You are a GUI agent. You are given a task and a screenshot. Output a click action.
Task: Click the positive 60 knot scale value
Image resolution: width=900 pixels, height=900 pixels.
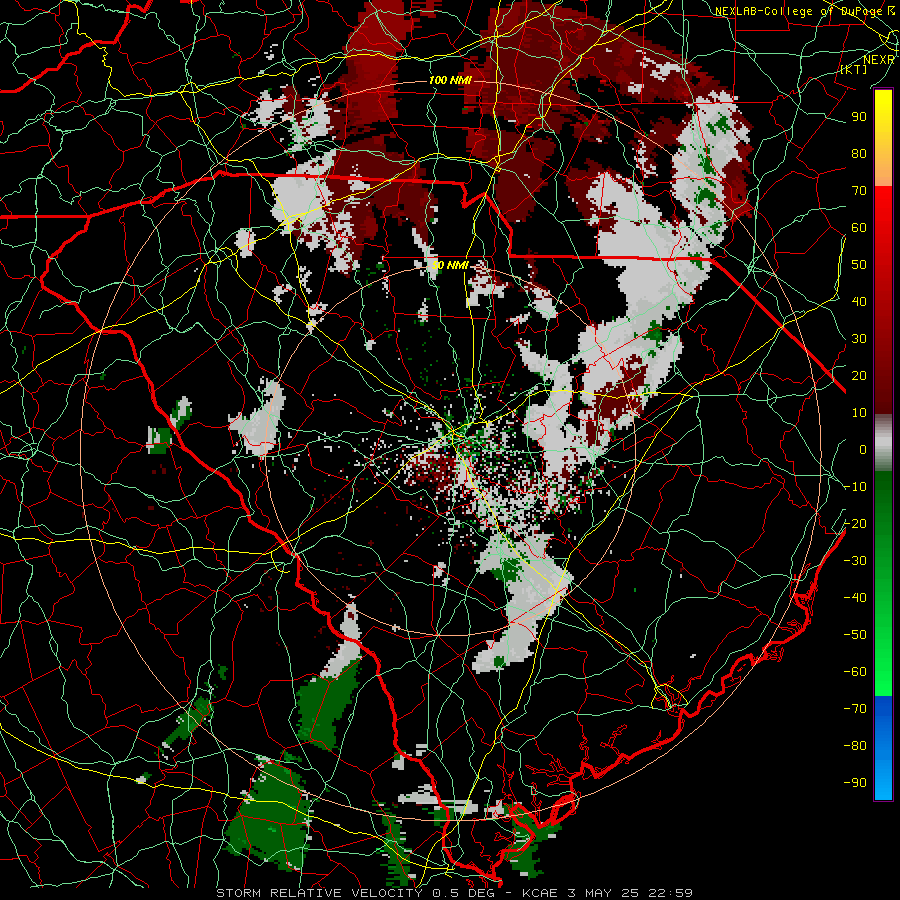(x=859, y=227)
